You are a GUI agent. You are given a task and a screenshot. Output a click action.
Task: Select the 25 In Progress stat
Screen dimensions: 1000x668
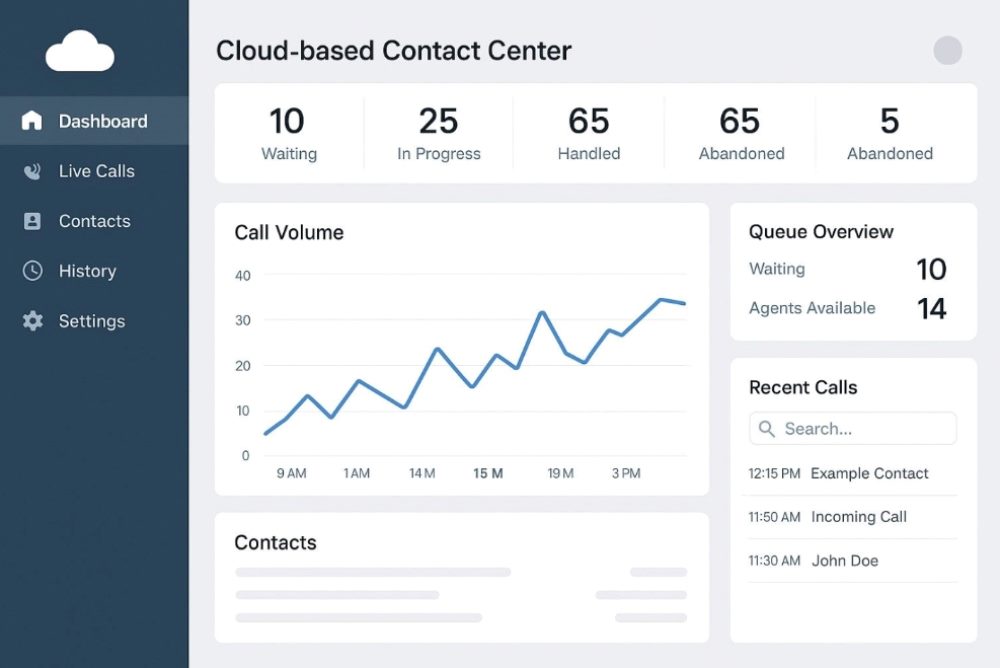click(438, 134)
